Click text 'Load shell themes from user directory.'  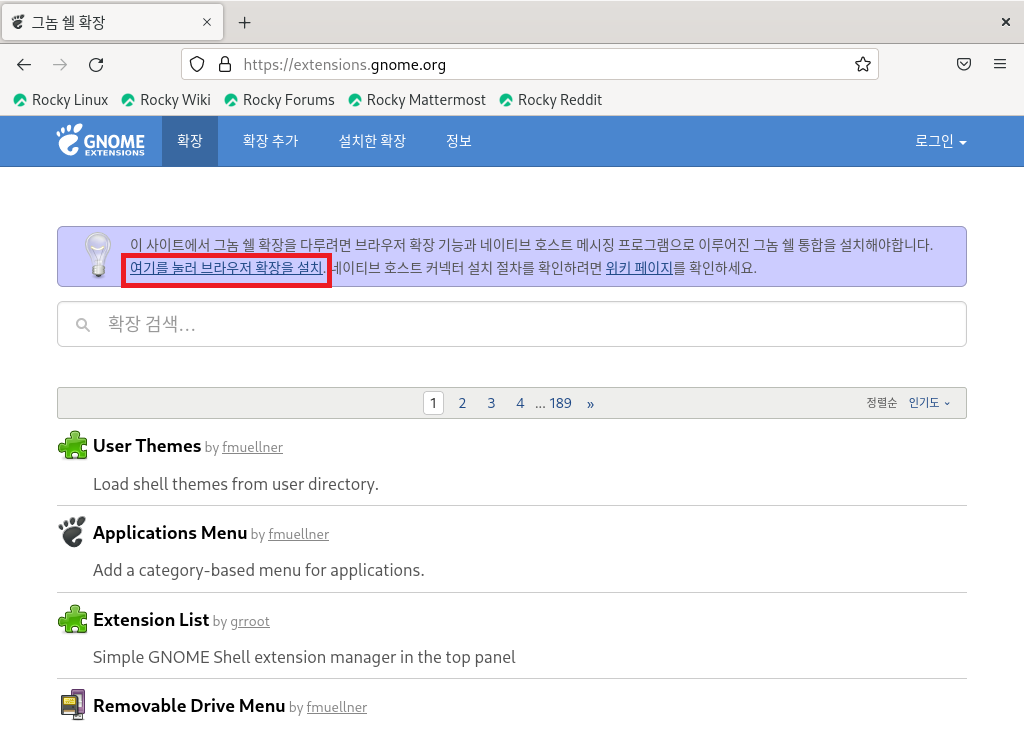[236, 484]
